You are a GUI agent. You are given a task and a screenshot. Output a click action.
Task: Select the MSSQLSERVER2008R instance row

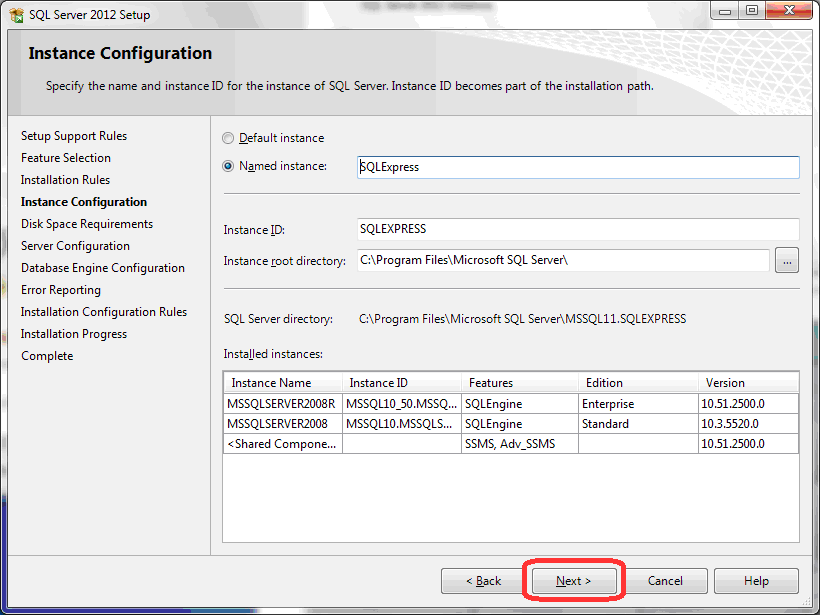click(x=282, y=404)
